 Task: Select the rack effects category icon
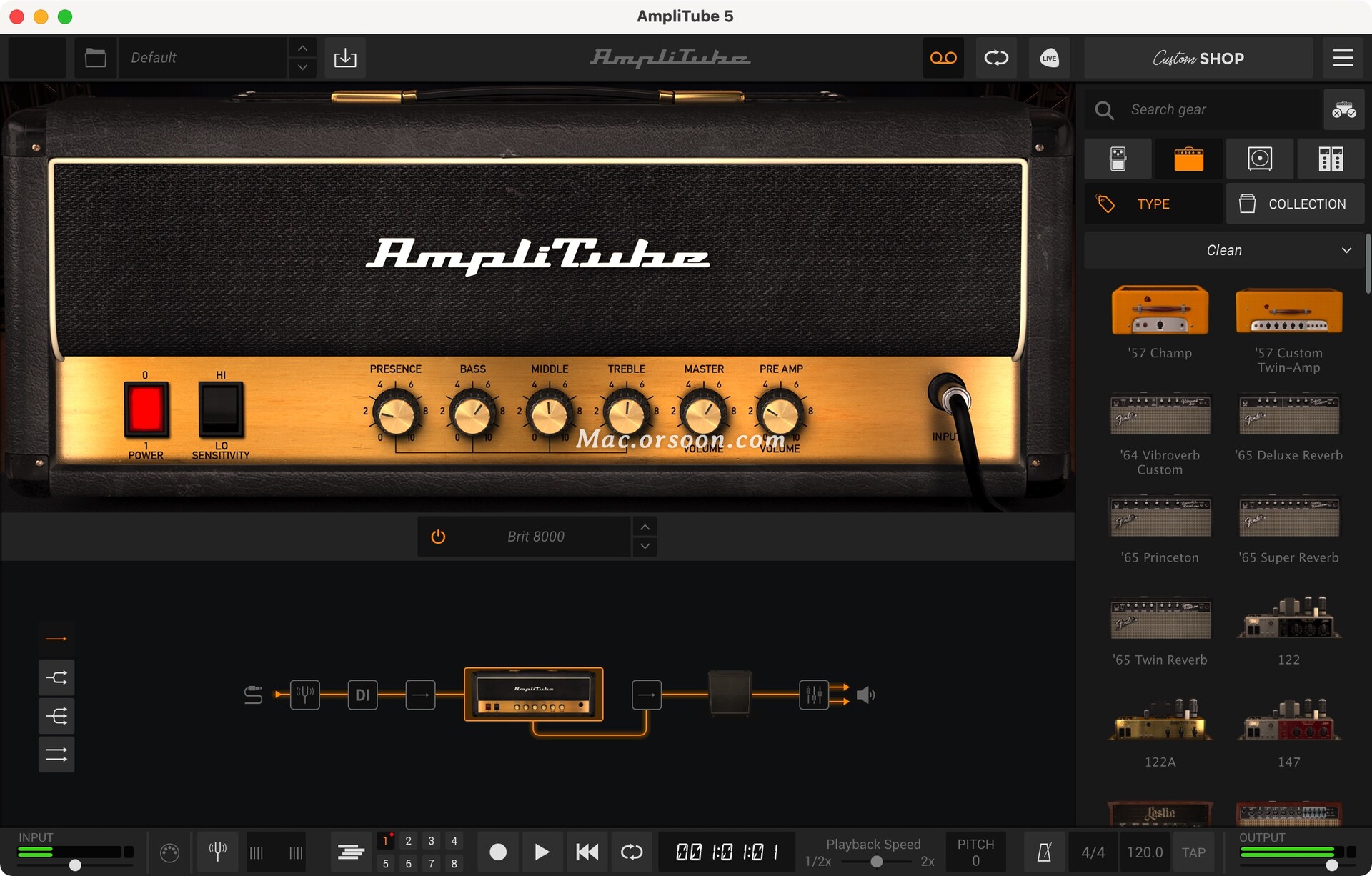[x=1330, y=159]
